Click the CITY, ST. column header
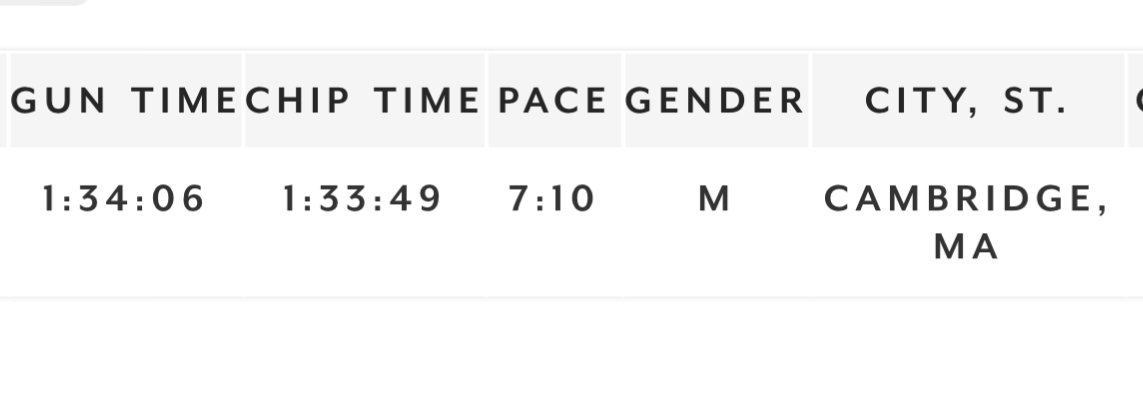The width and height of the screenshot is (1143, 401). [x=967, y=101]
